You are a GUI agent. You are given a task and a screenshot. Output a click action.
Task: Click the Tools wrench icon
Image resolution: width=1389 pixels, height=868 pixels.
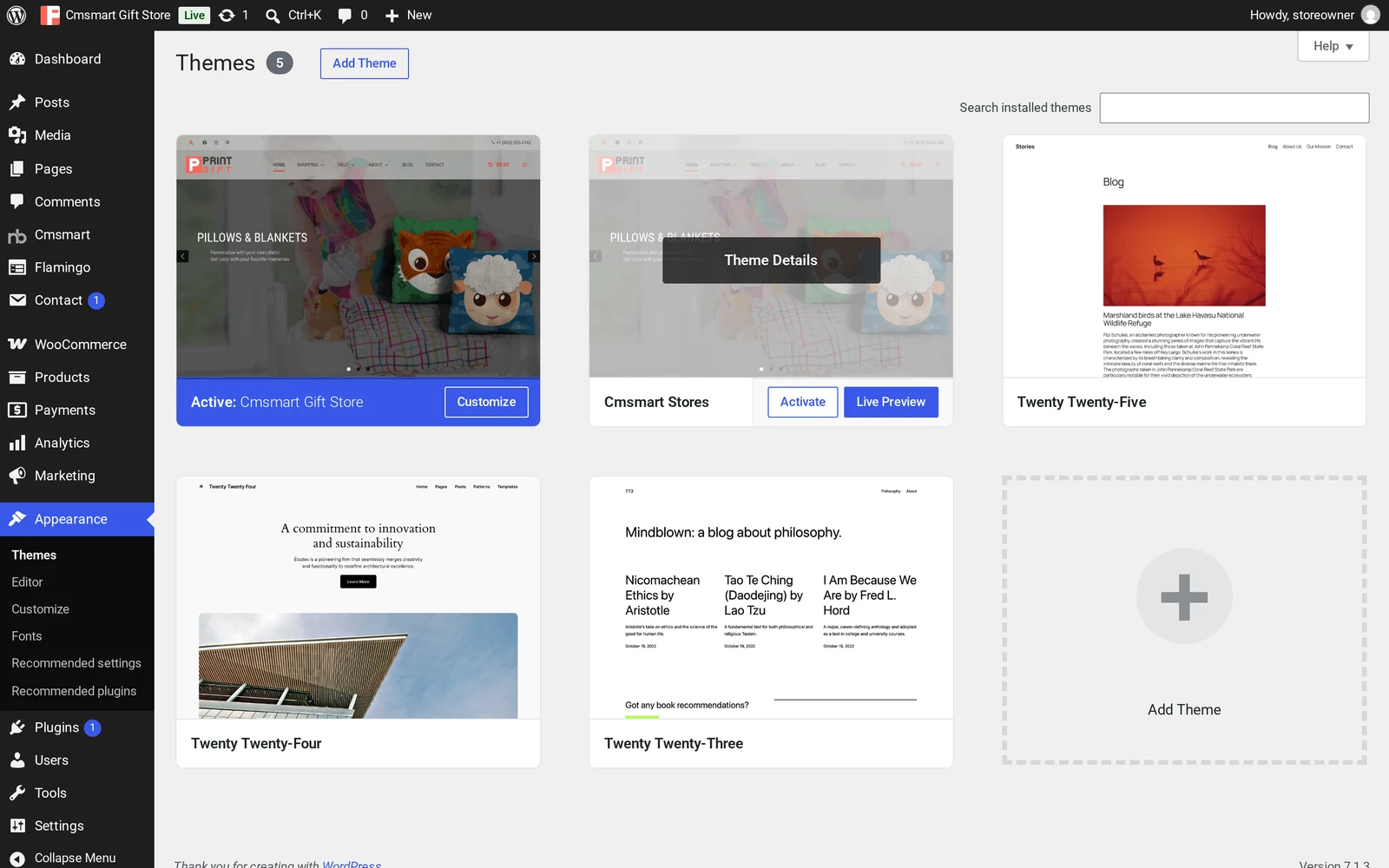pos(17,793)
